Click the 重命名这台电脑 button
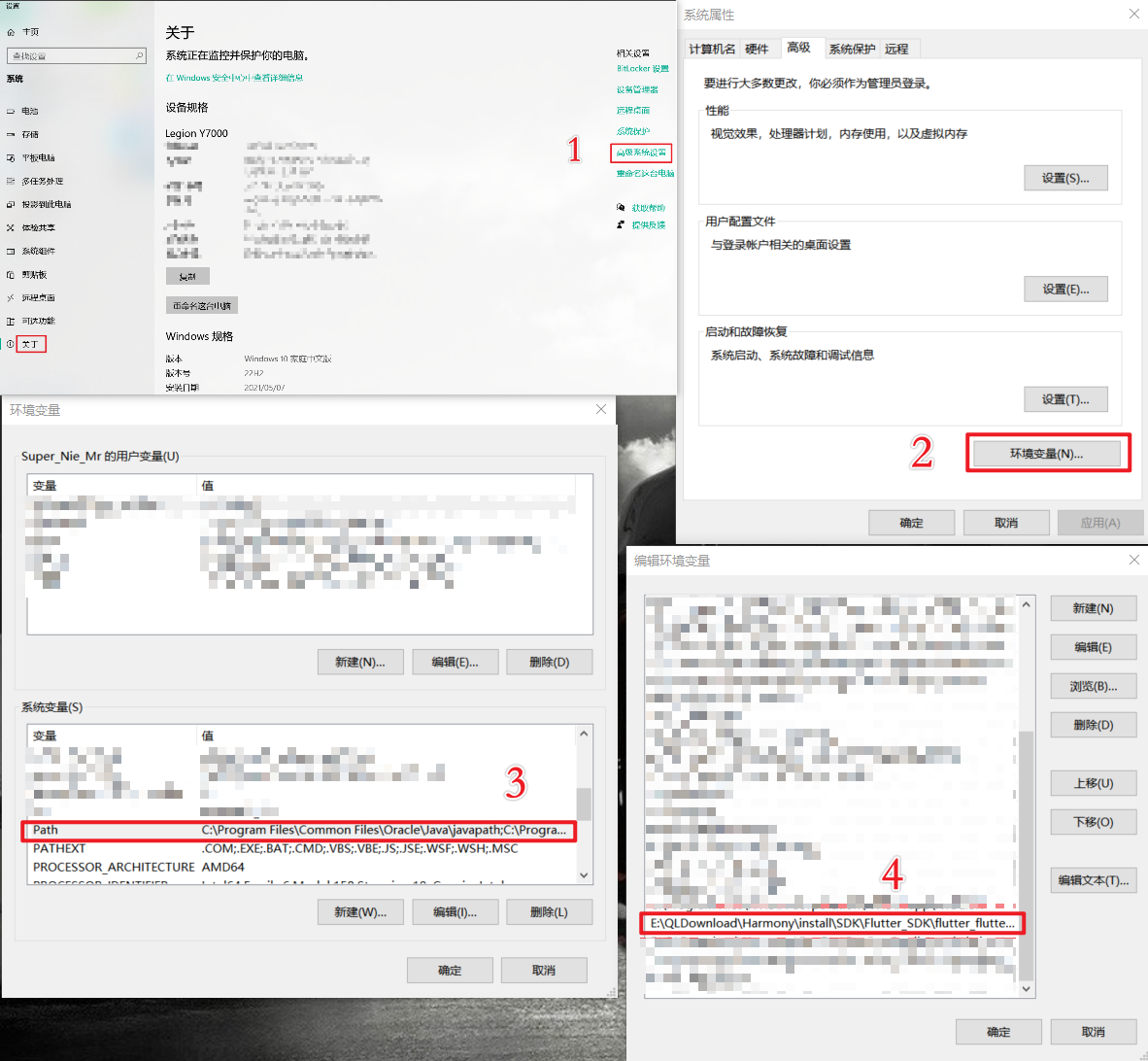 [202, 305]
